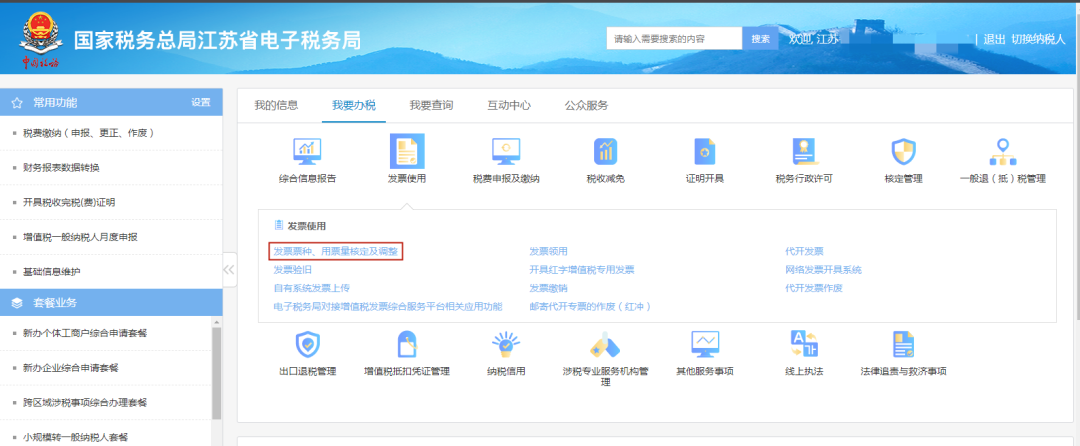This screenshot has height=446, width=1080.
Task: Open the 核定管理 shield icon
Action: (x=903, y=151)
